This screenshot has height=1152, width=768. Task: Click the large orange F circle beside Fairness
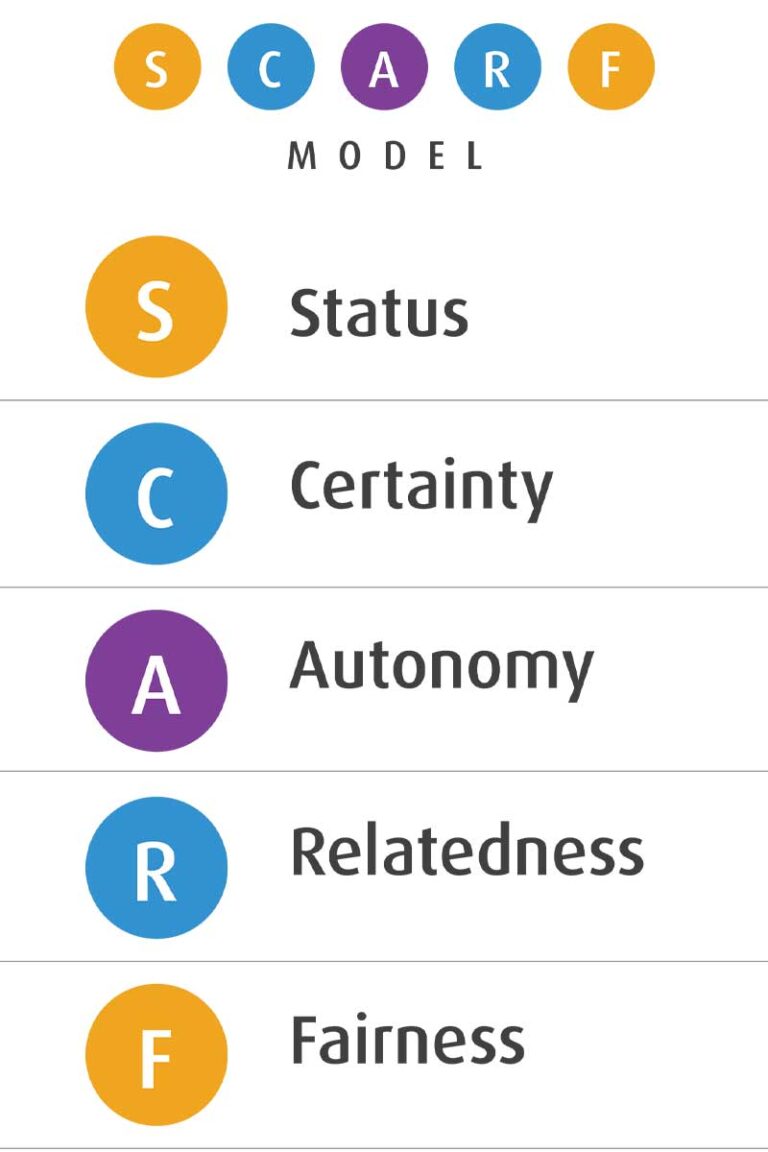(157, 1055)
